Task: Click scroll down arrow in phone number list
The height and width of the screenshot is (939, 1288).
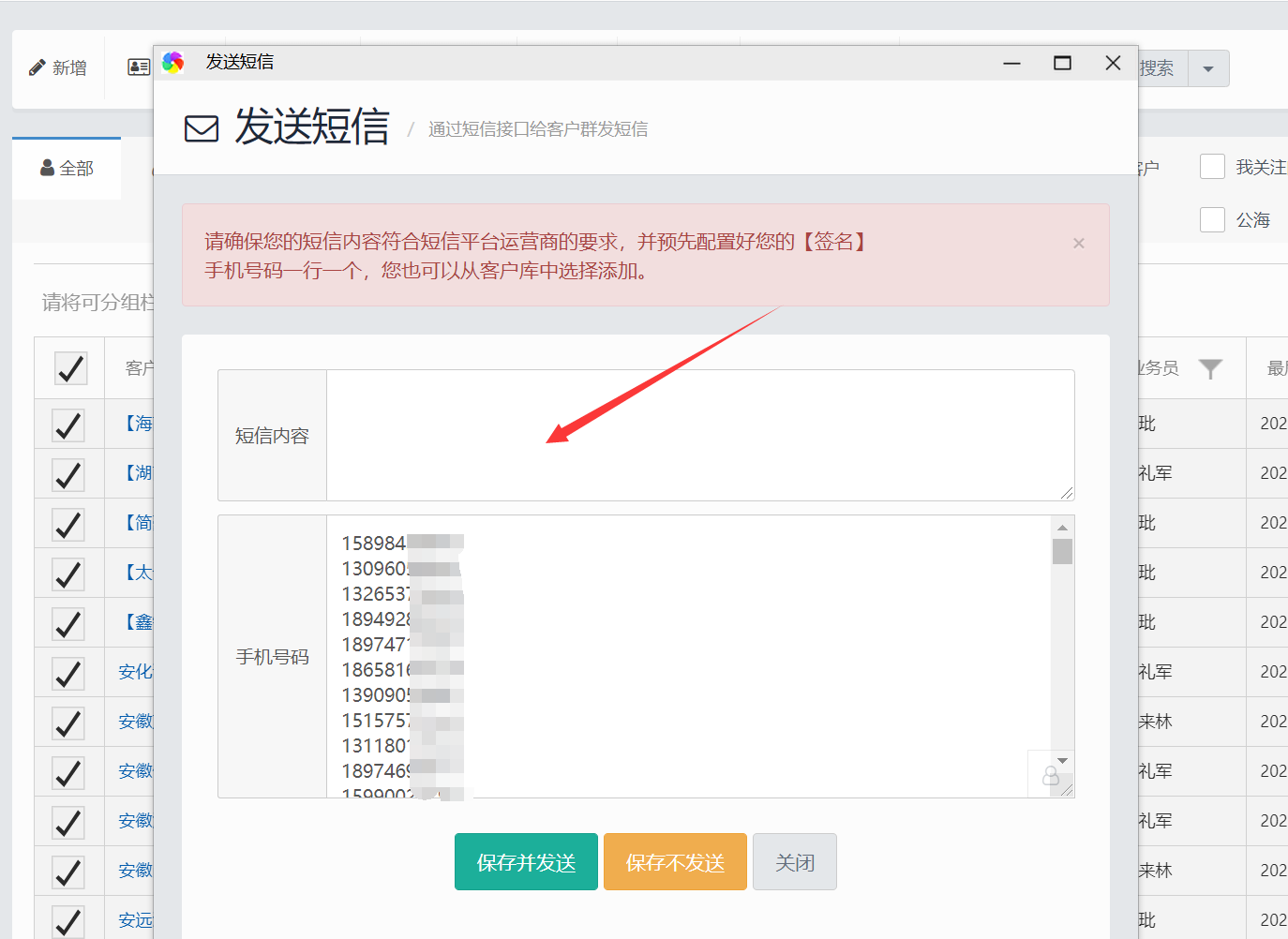Action: click(1062, 761)
